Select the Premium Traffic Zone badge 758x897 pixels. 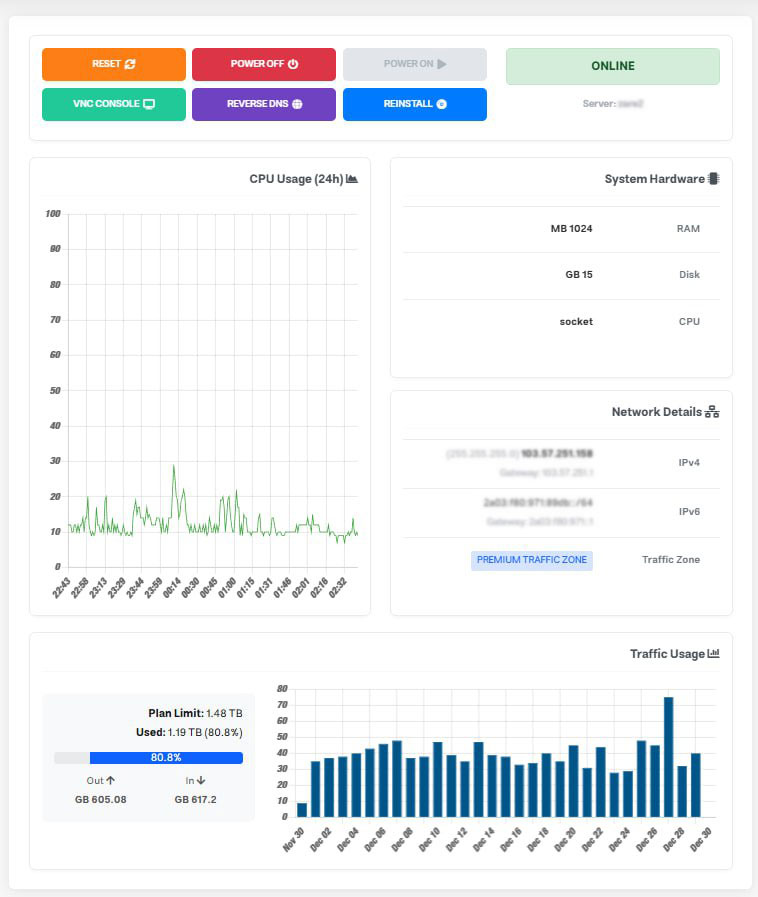click(532, 560)
